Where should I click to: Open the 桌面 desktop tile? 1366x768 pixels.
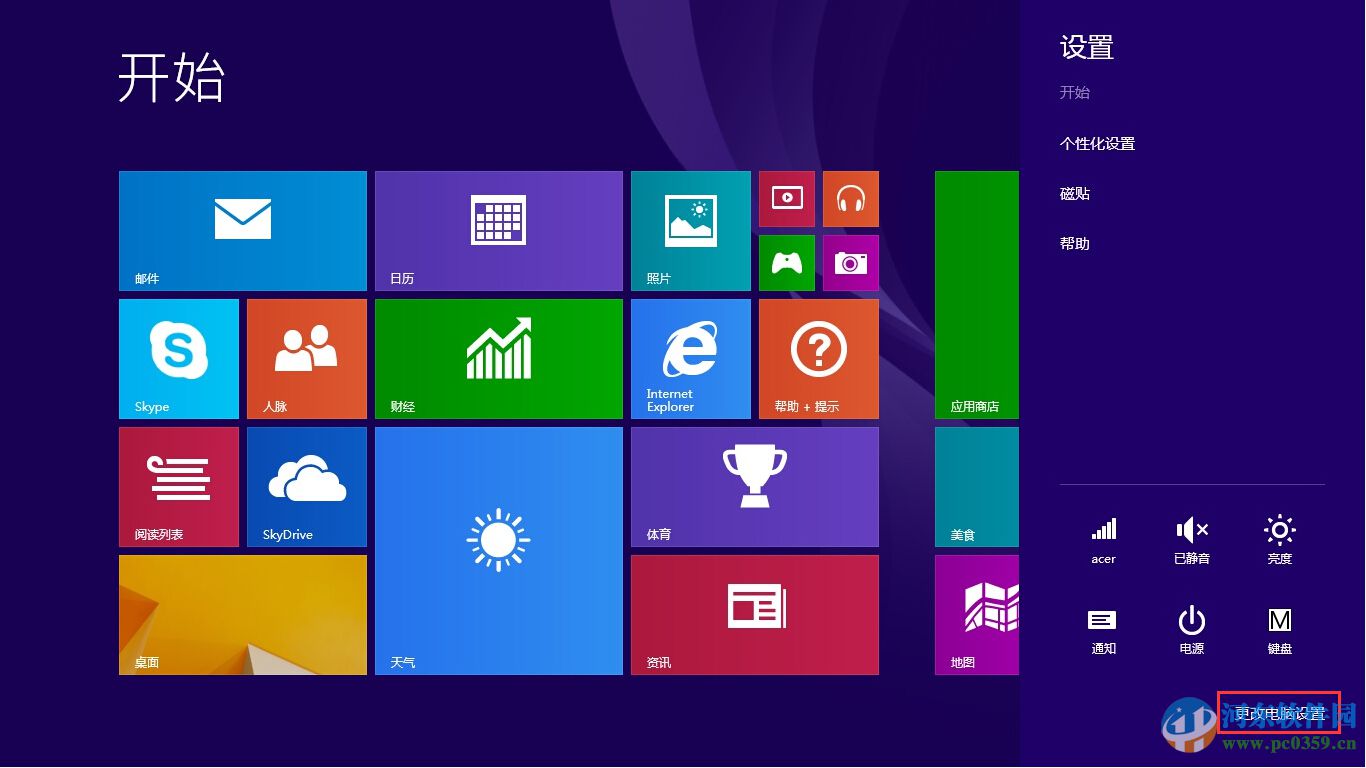pos(242,614)
